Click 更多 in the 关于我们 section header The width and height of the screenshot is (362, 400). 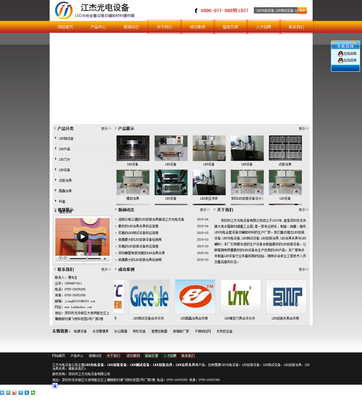pyautogui.click(x=303, y=210)
